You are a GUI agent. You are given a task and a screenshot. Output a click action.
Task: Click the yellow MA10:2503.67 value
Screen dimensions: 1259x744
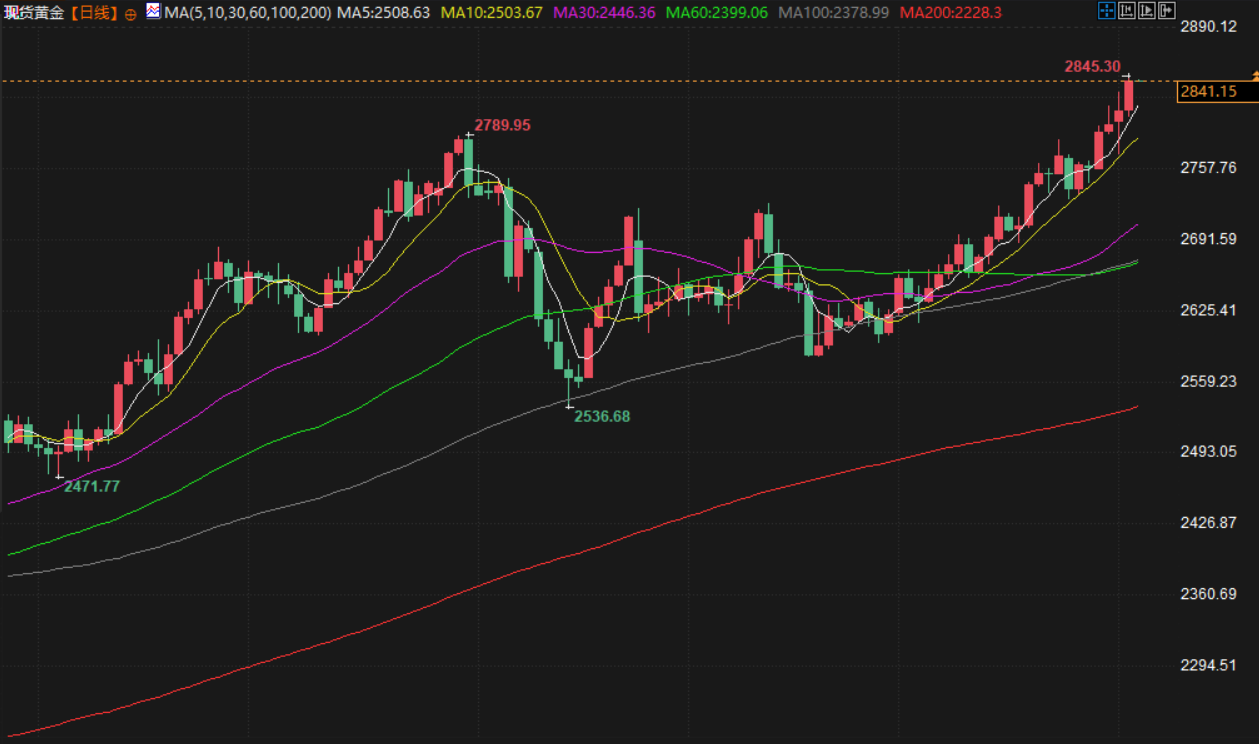pos(492,13)
